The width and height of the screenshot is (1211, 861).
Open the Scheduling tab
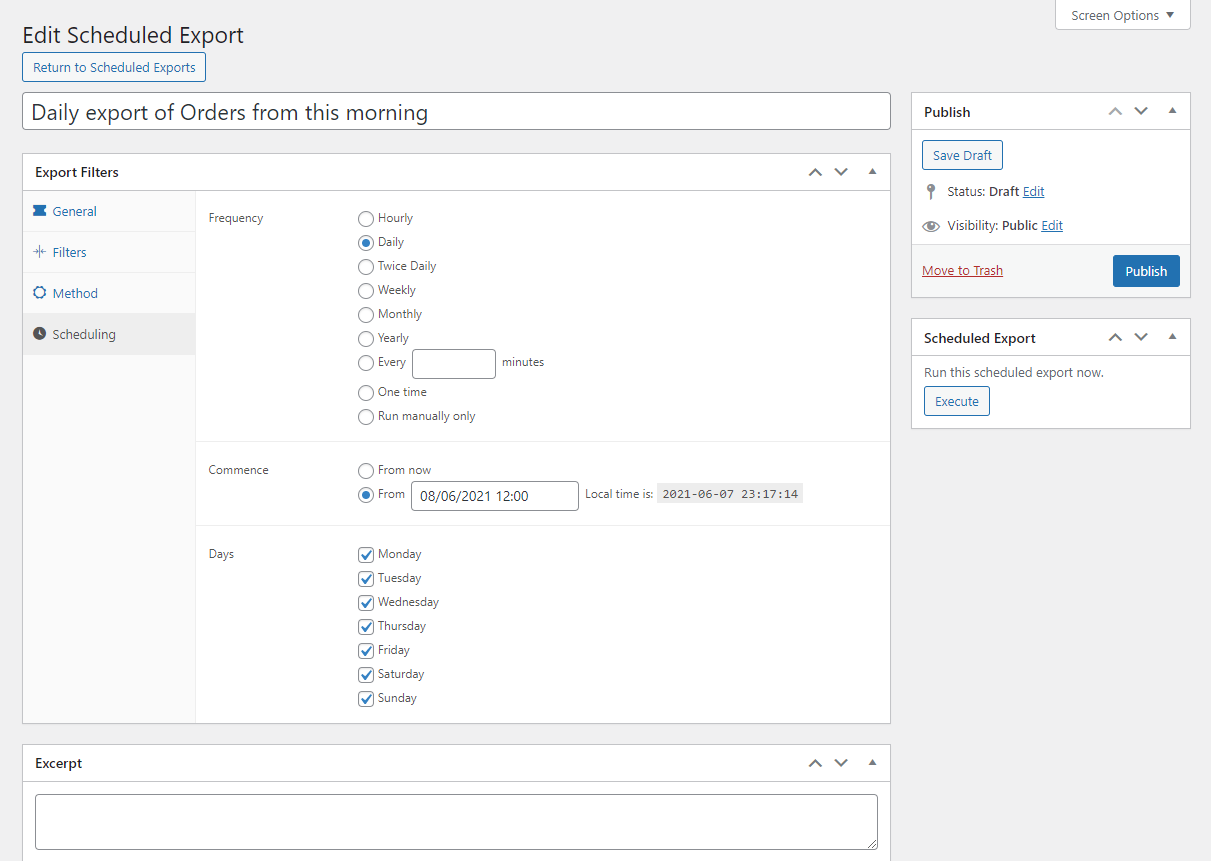point(109,334)
